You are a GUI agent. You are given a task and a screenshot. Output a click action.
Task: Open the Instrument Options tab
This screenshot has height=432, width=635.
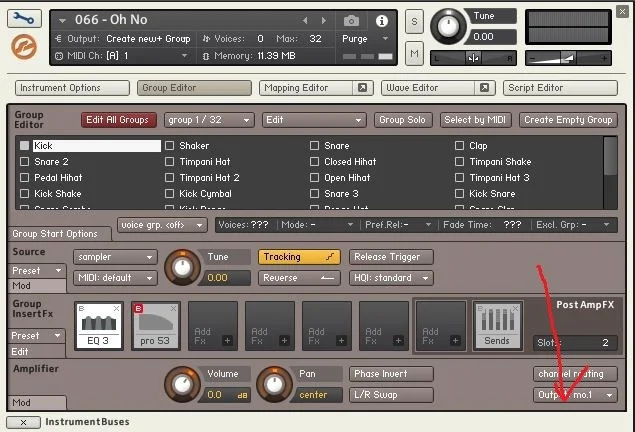coord(72,88)
